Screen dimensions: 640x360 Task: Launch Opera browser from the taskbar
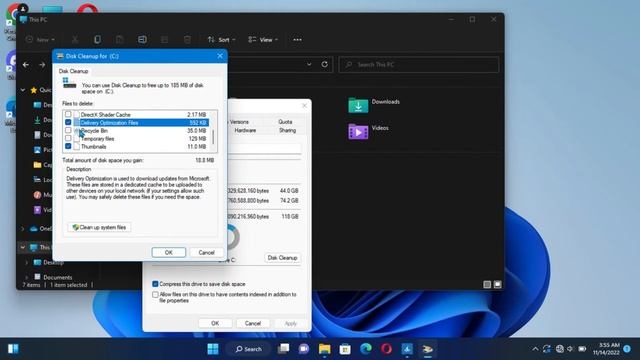[386, 349]
